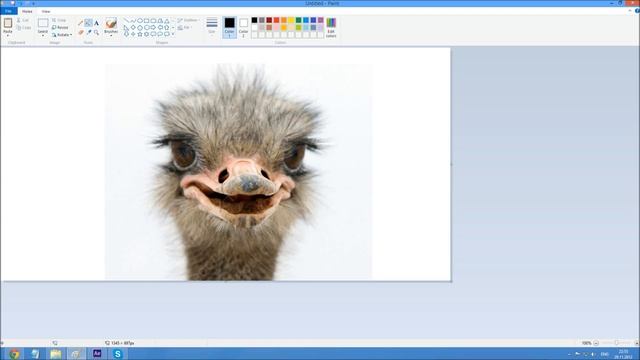
Task: Open Google Chrome from the taskbar
Action: tap(14, 354)
